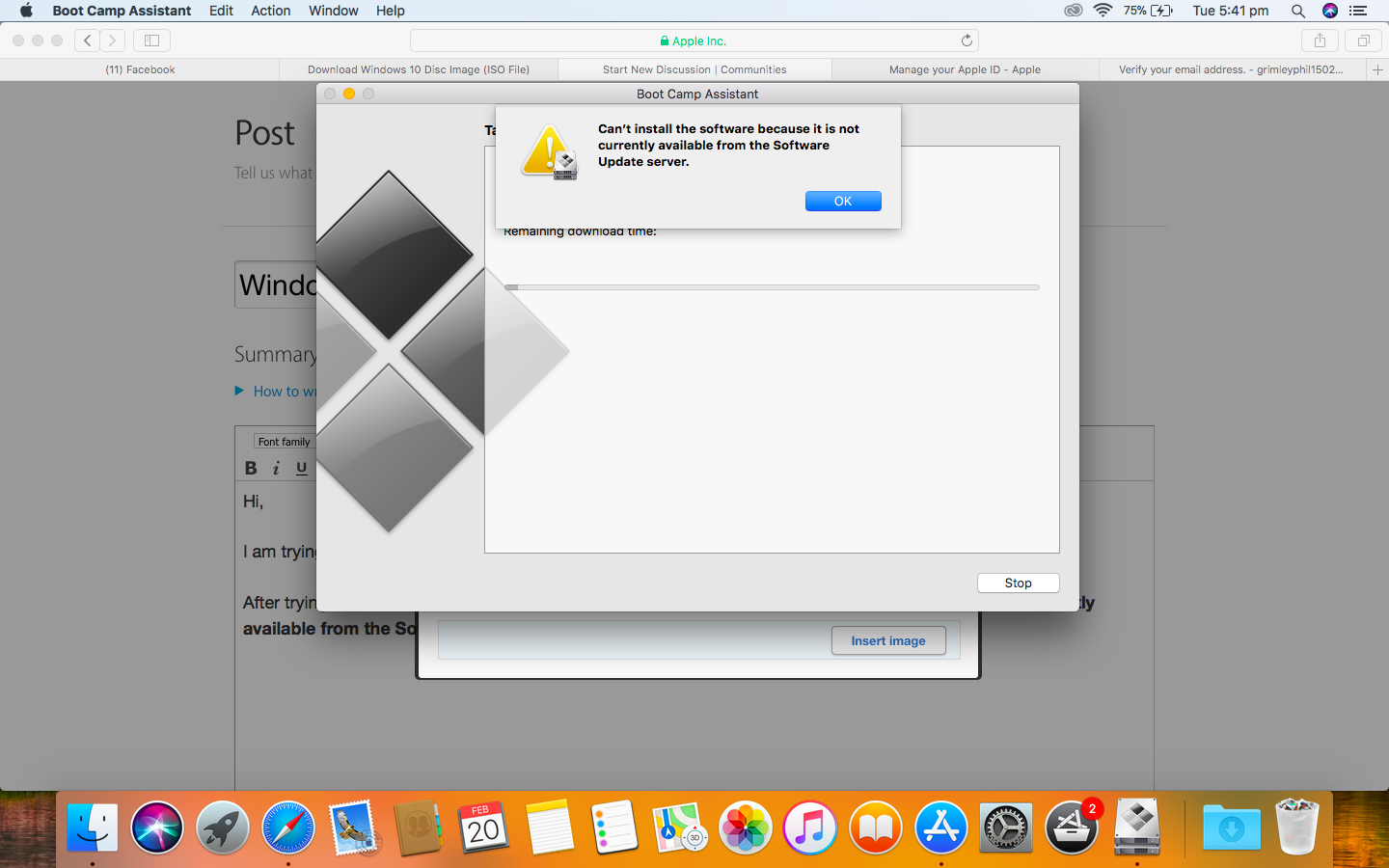Launch Siri from the dock
The height and width of the screenshot is (868, 1389).
tap(157, 828)
